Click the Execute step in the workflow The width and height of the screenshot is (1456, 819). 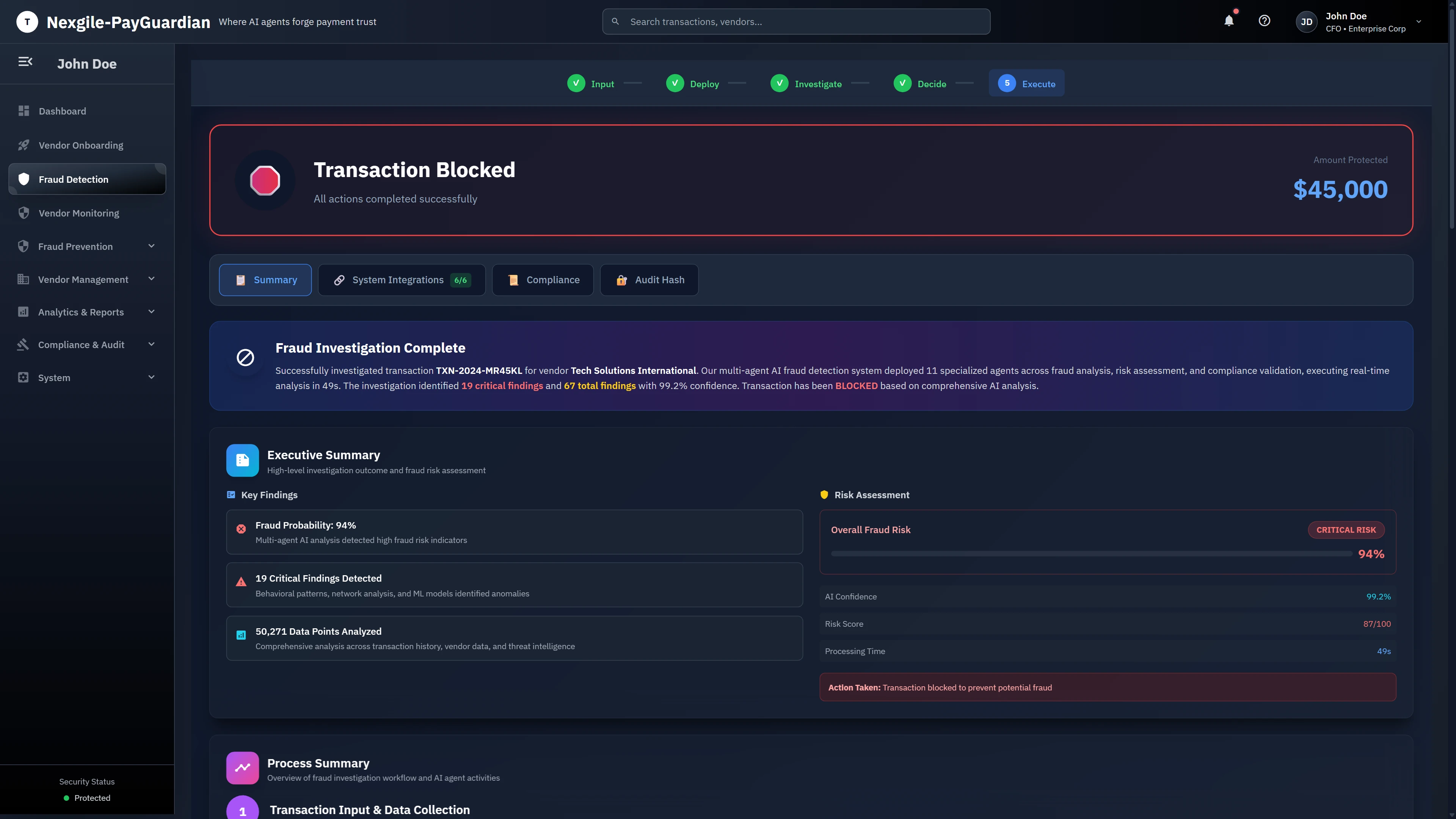click(x=1026, y=83)
